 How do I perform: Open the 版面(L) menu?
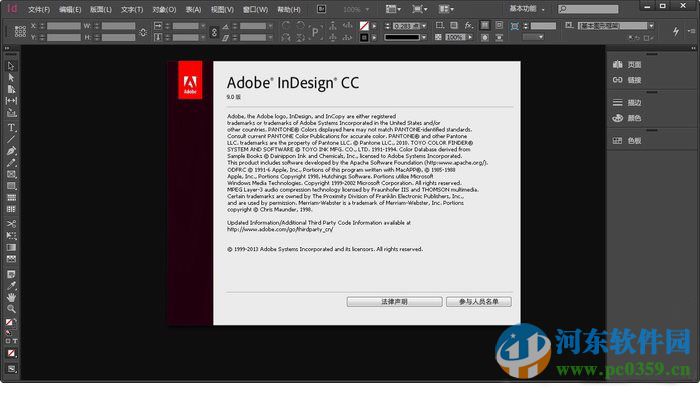[101, 9]
